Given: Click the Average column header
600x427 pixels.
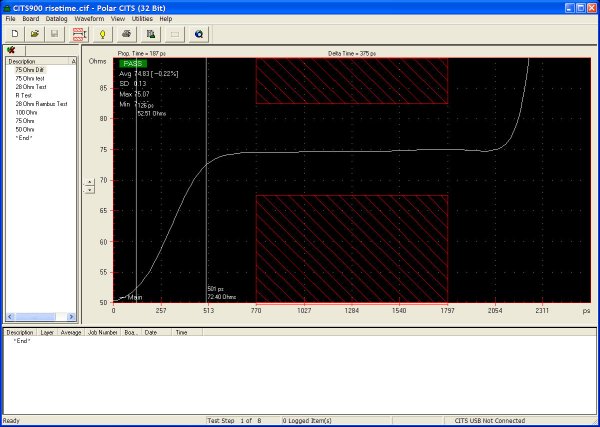Looking at the screenshot, I should [71, 332].
